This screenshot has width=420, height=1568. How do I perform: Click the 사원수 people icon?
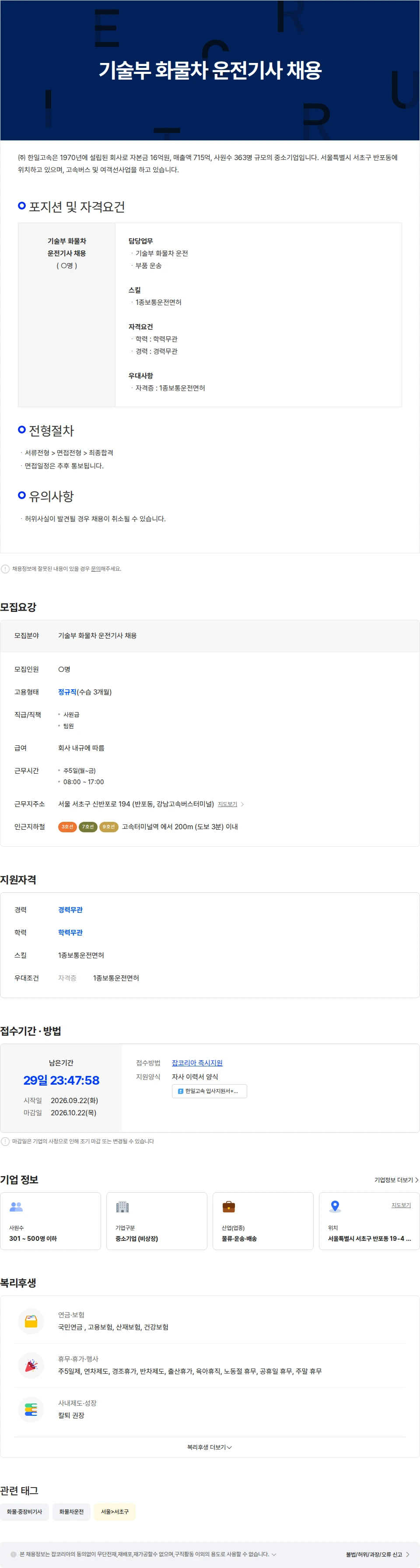[x=17, y=1206]
